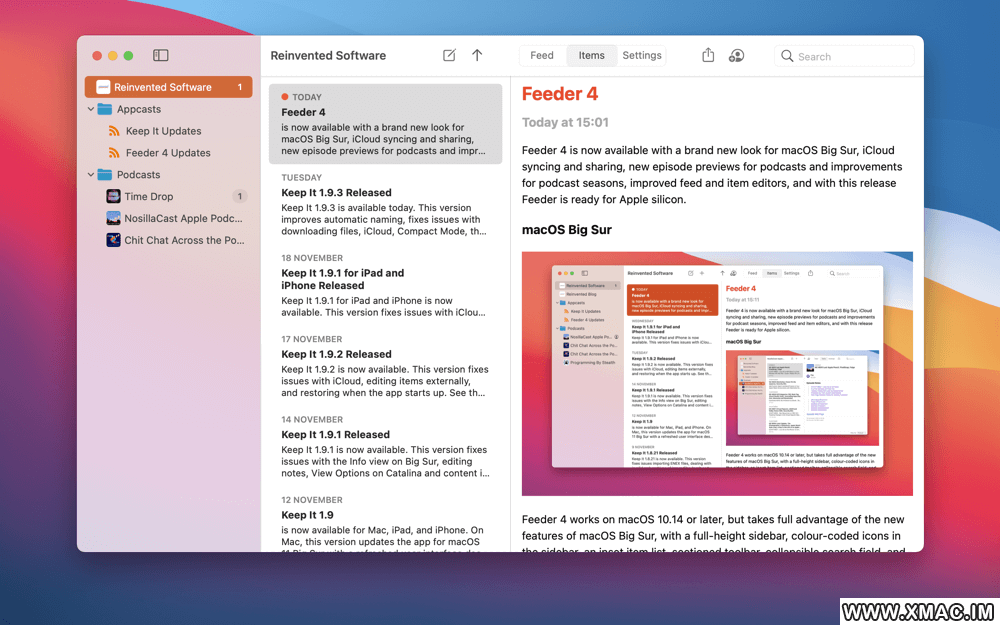Click the new item compose icon
1000x625 pixels.
pyautogui.click(x=449, y=56)
